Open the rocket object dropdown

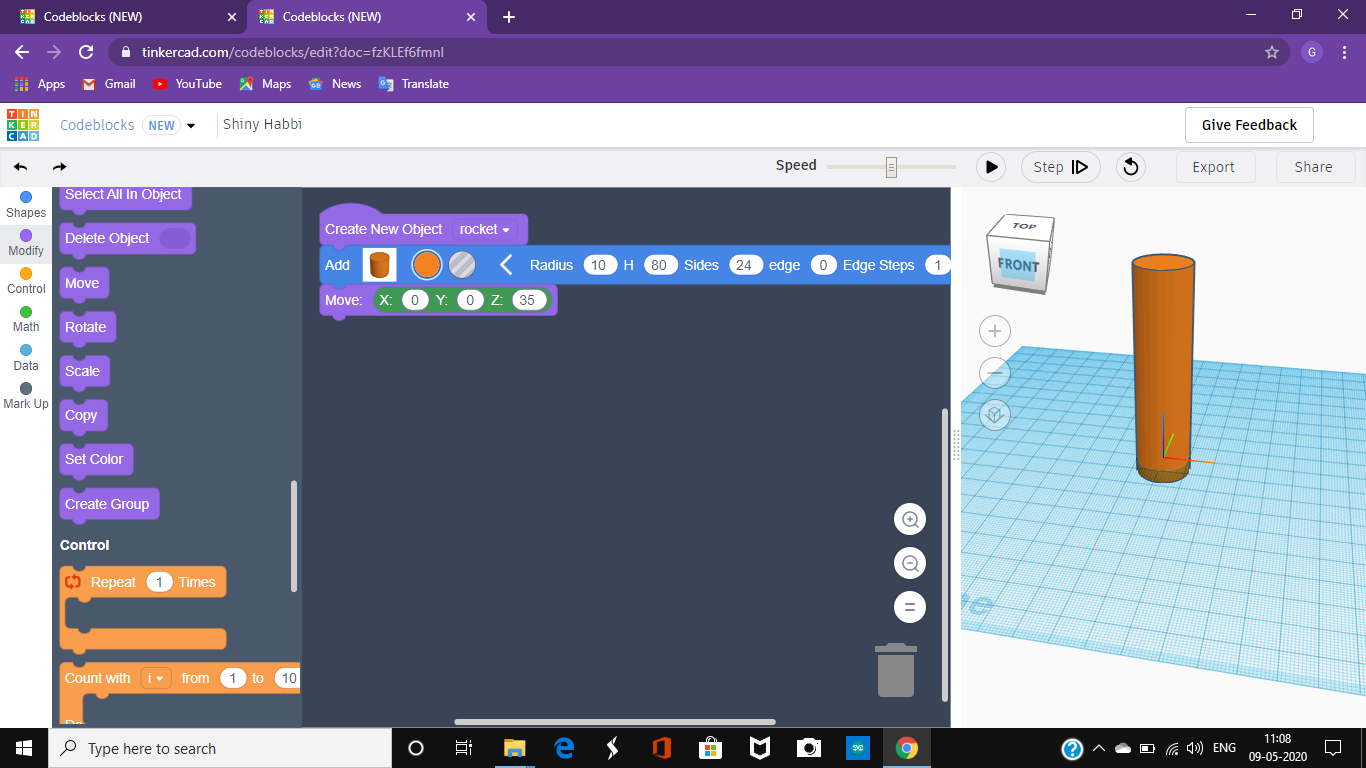(486, 229)
